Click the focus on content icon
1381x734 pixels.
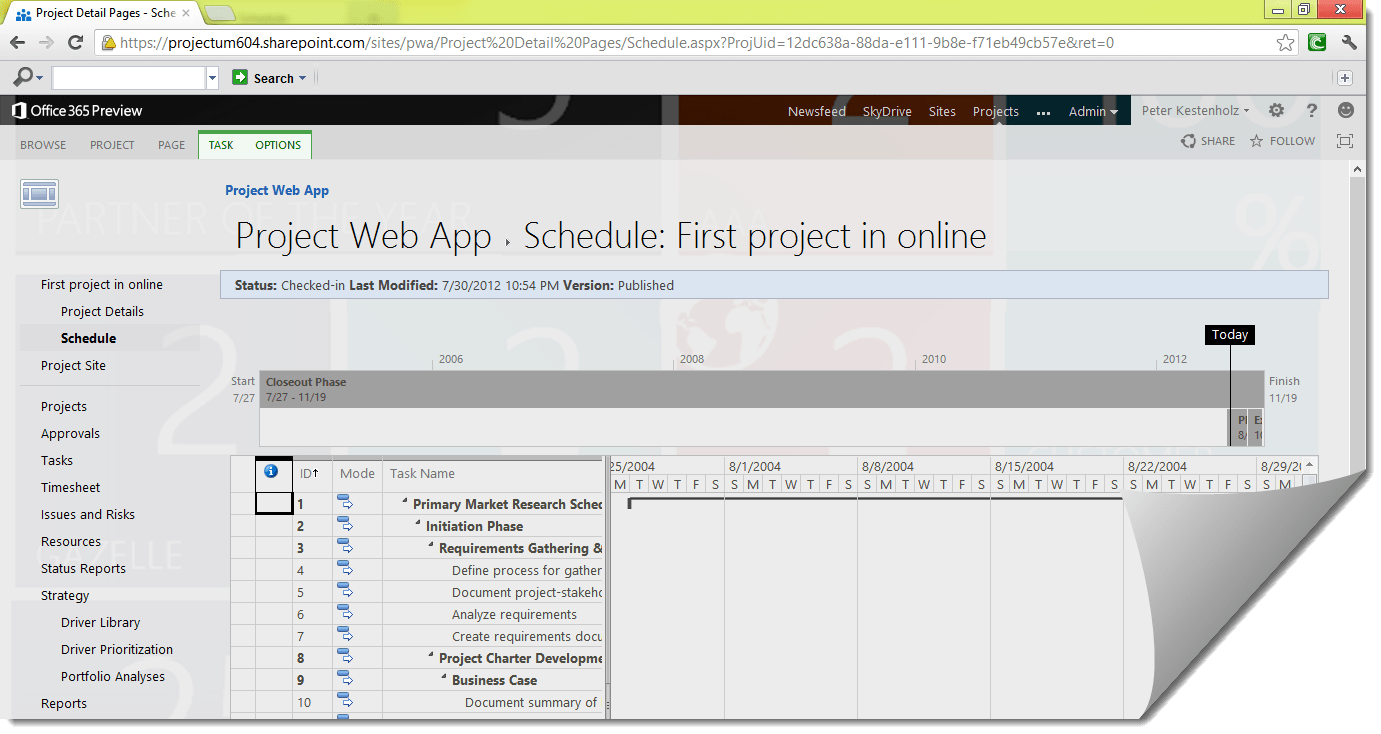tap(1345, 141)
